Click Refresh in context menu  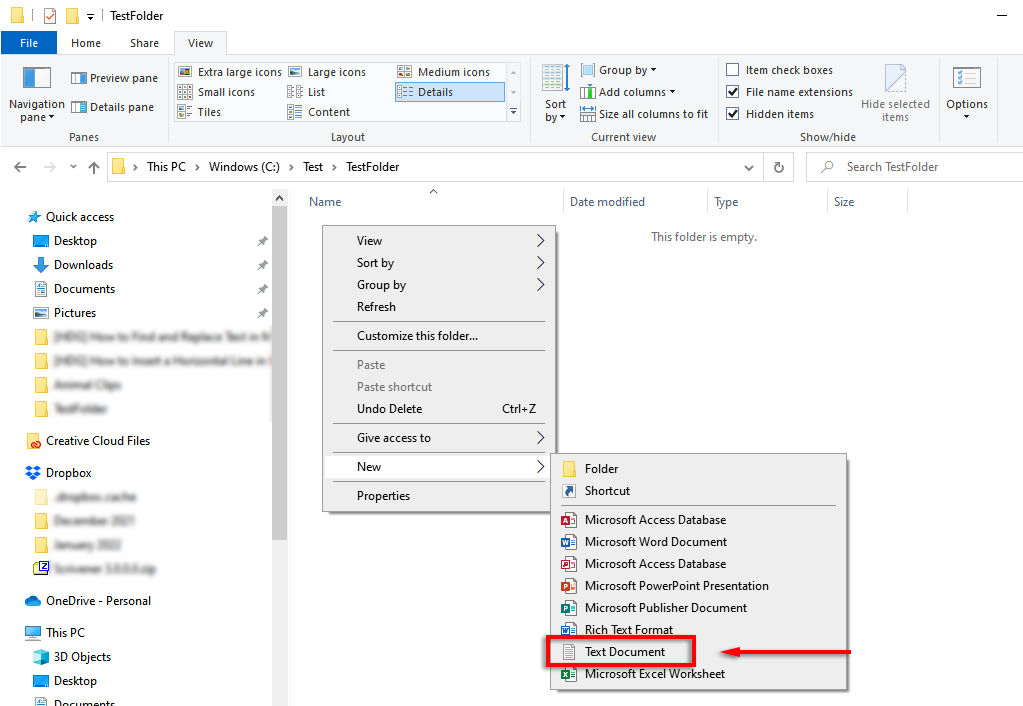[439, 307]
